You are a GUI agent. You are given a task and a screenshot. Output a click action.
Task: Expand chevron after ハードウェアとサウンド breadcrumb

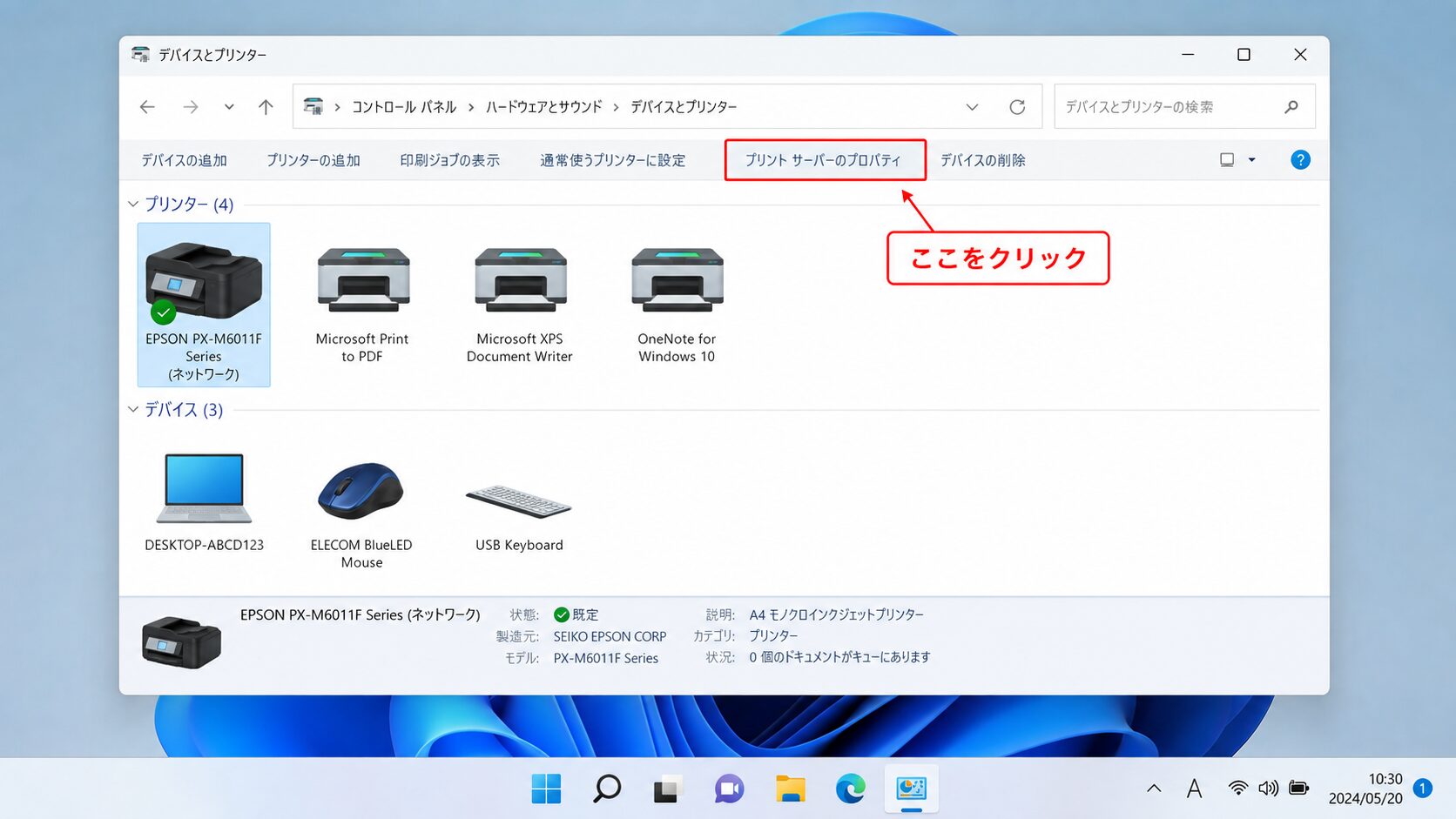click(x=616, y=107)
